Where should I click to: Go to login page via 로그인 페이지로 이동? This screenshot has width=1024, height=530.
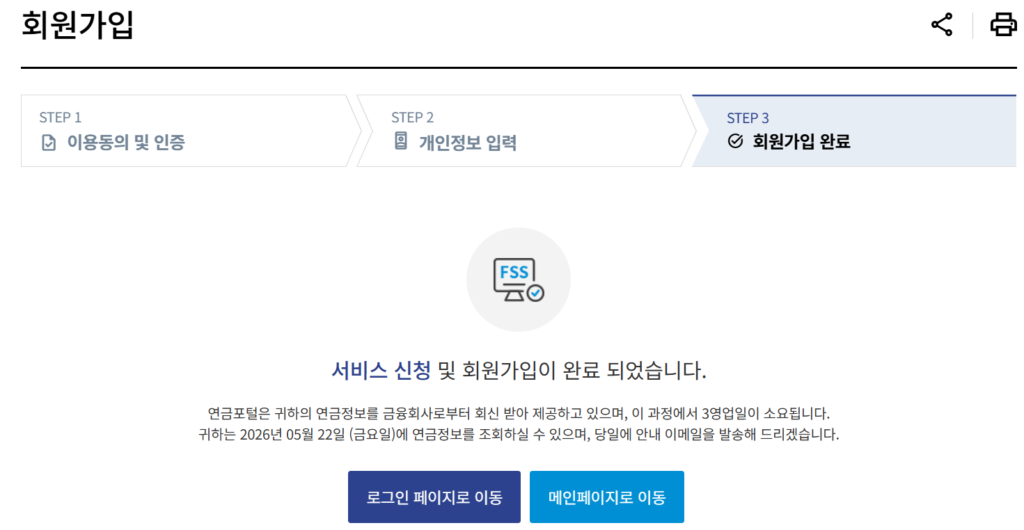coord(434,497)
